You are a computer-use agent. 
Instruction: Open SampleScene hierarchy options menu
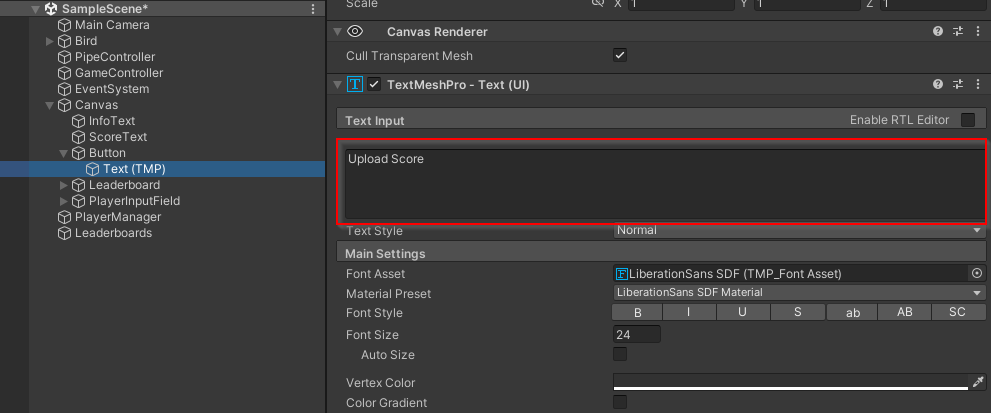tap(314, 9)
